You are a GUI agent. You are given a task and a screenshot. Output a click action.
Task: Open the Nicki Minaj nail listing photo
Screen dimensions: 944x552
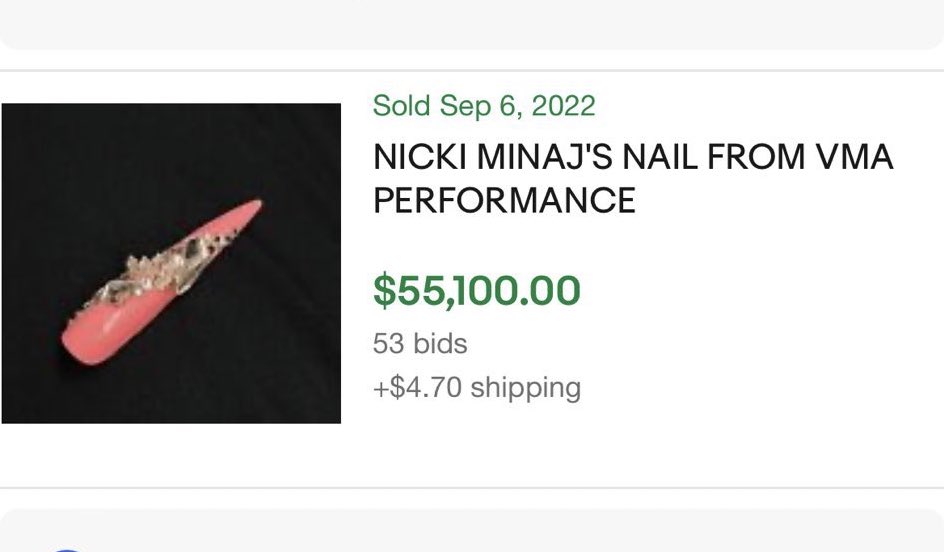(x=171, y=263)
